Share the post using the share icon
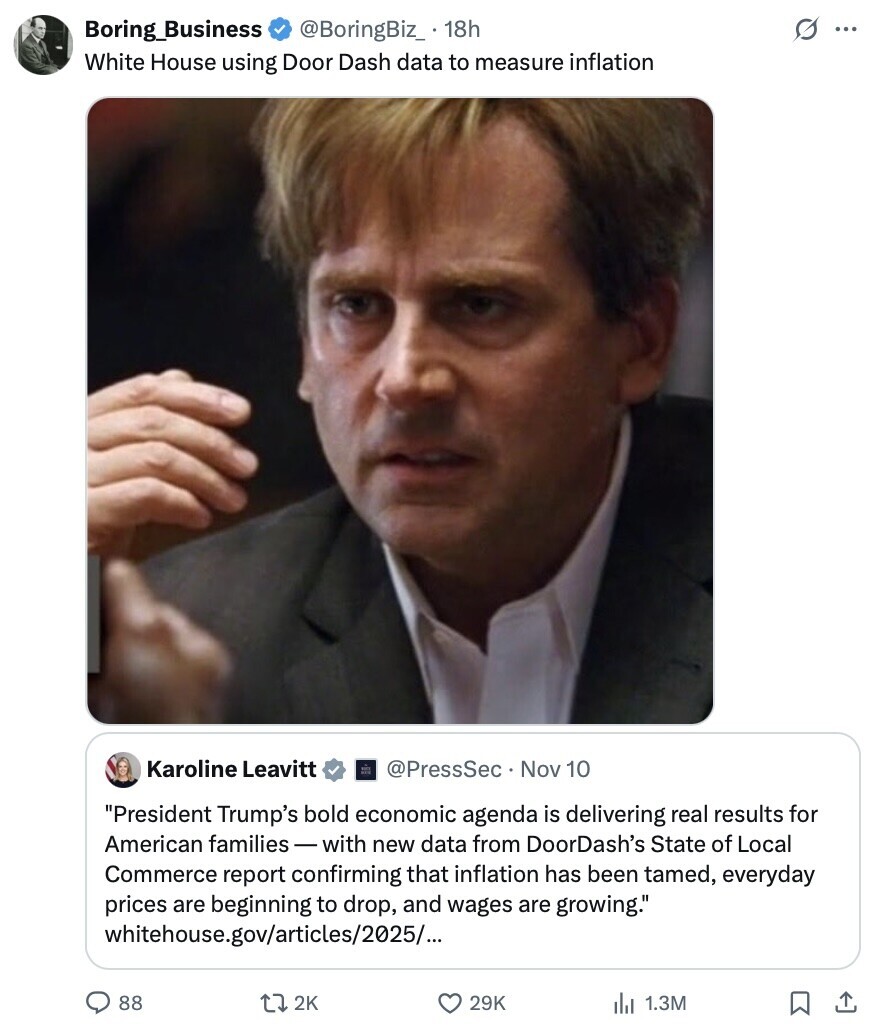The height and width of the screenshot is (1030, 878). point(845,1002)
